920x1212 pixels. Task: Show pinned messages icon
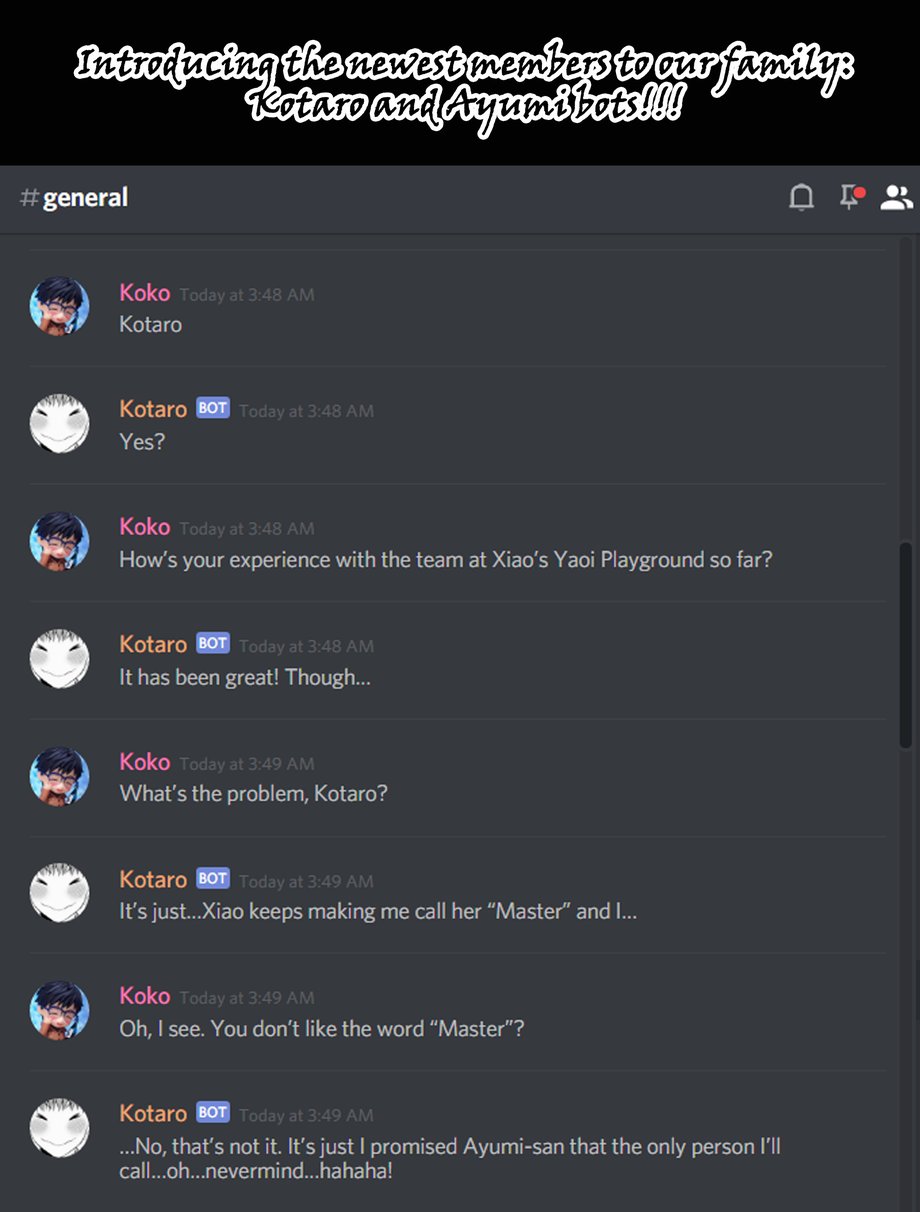[x=851, y=197]
